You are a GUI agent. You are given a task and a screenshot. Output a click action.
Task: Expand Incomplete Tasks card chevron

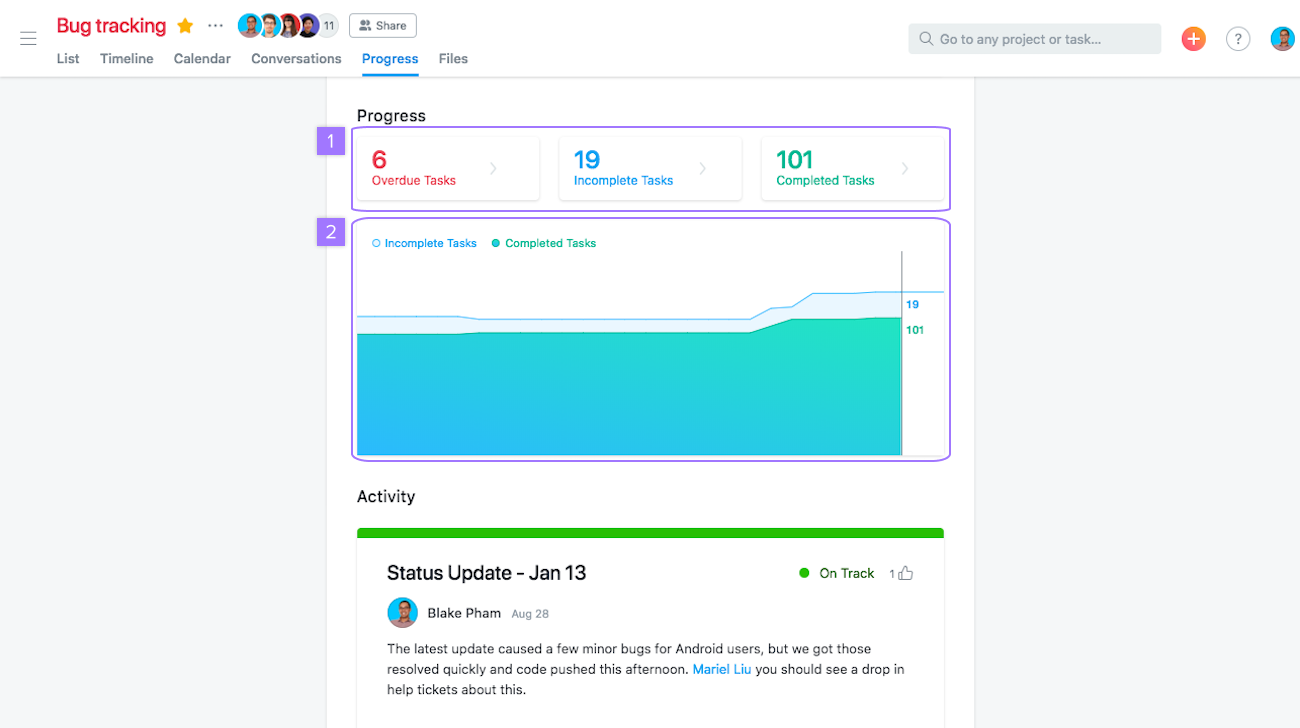[703, 169]
